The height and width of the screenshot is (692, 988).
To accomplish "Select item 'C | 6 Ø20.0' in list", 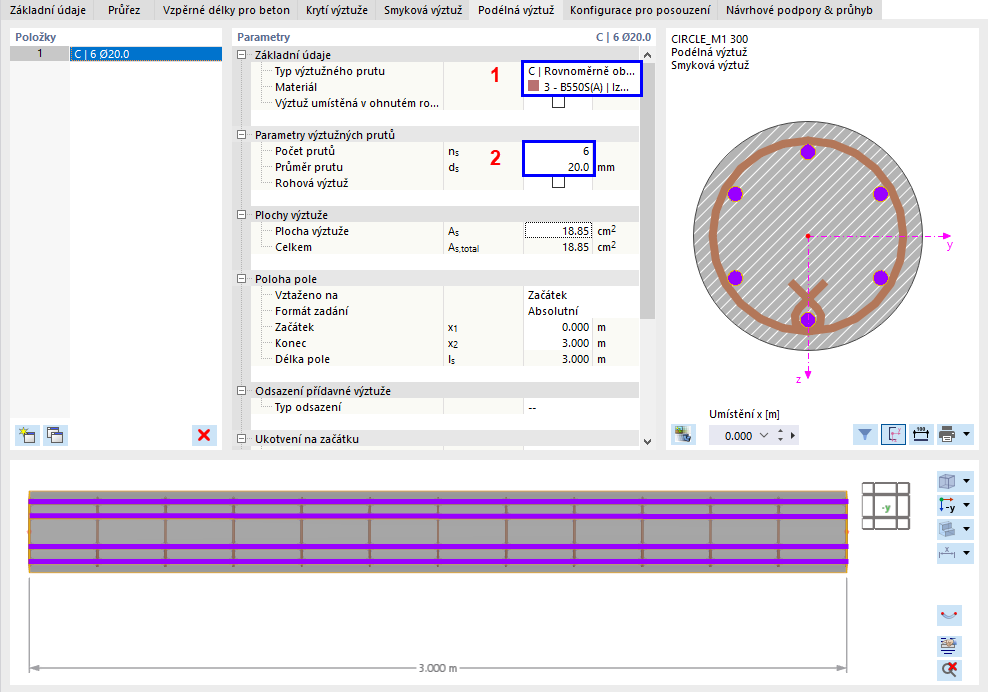I will [x=146, y=54].
